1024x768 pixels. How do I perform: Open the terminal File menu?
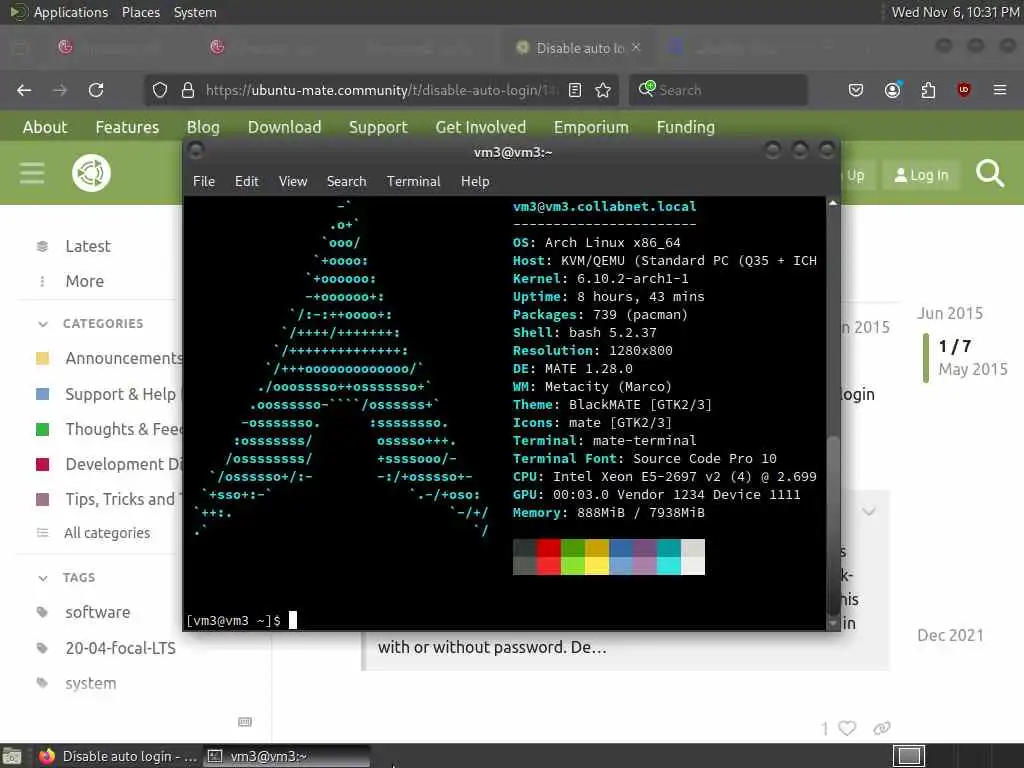(204, 182)
